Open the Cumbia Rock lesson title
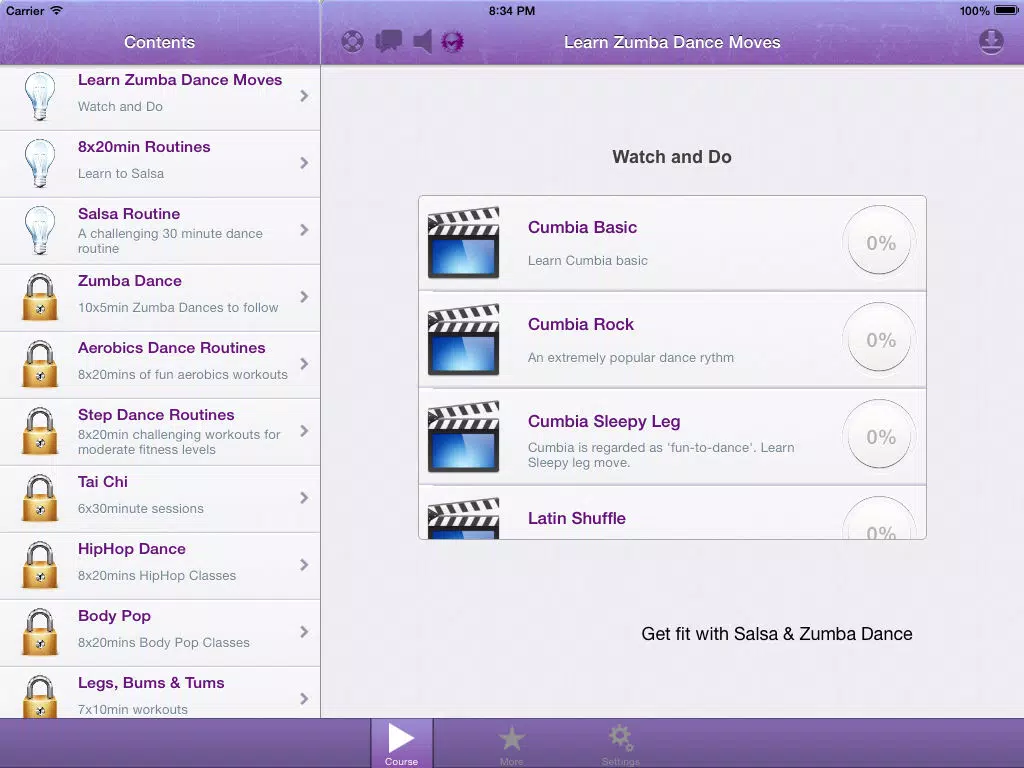Image resolution: width=1024 pixels, height=768 pixels. tap(581, 325)
